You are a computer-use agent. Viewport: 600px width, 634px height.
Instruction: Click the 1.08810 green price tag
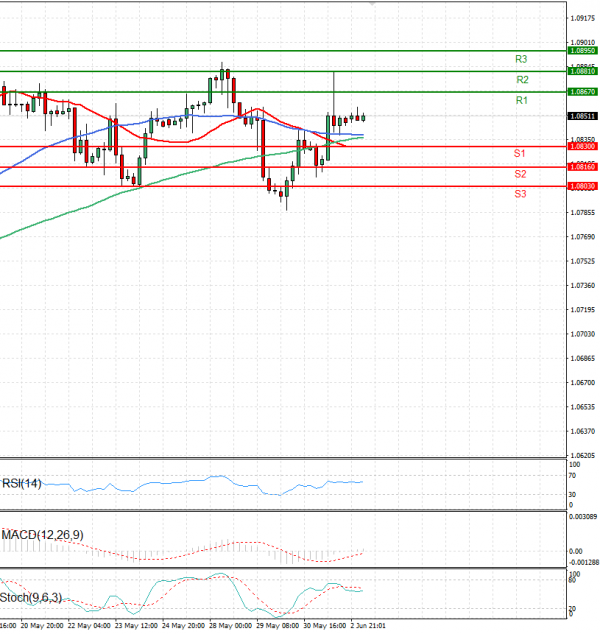[x=582, y=71]
